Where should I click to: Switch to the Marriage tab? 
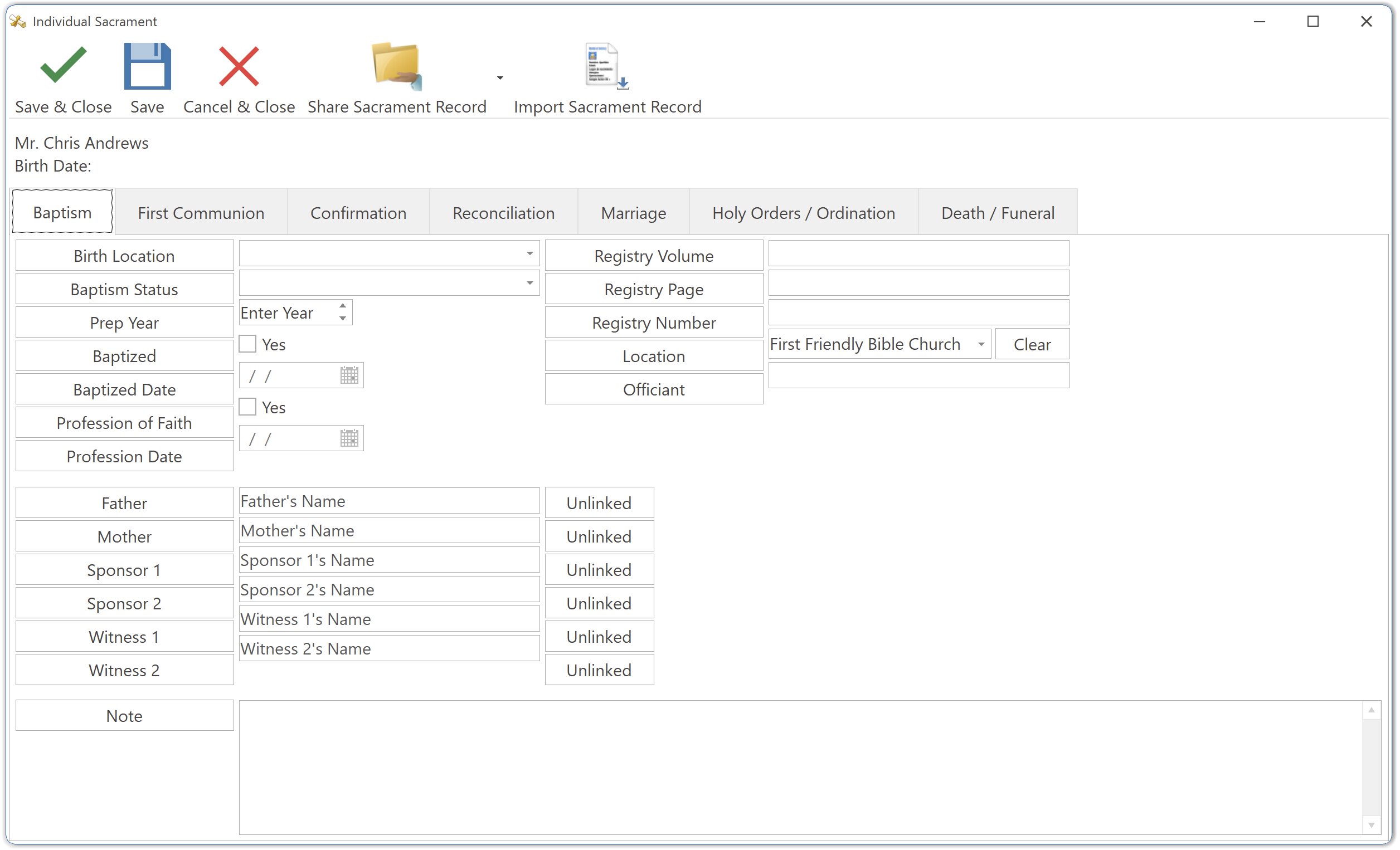(x=633, y=213)
